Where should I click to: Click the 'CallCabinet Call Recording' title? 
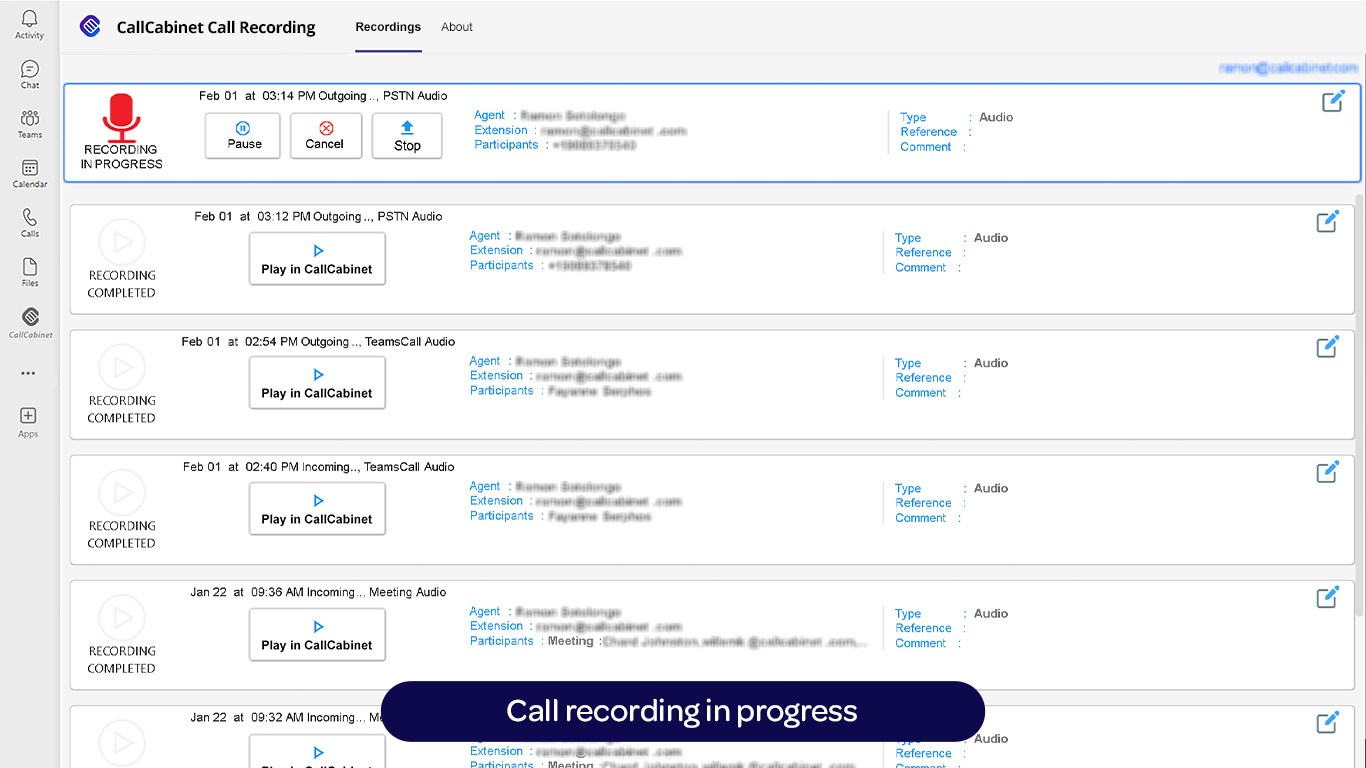pos(216,27)
